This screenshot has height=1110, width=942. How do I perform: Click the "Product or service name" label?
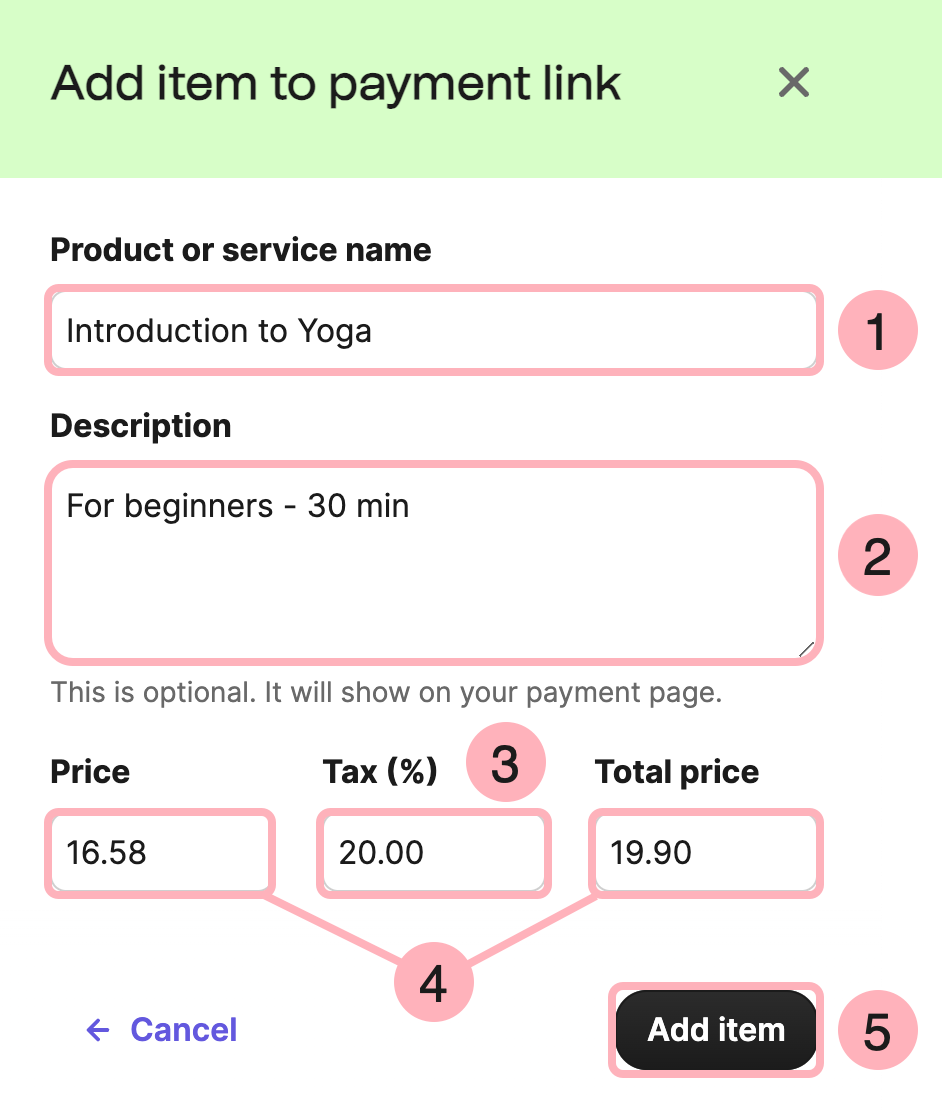coord(241,250)
